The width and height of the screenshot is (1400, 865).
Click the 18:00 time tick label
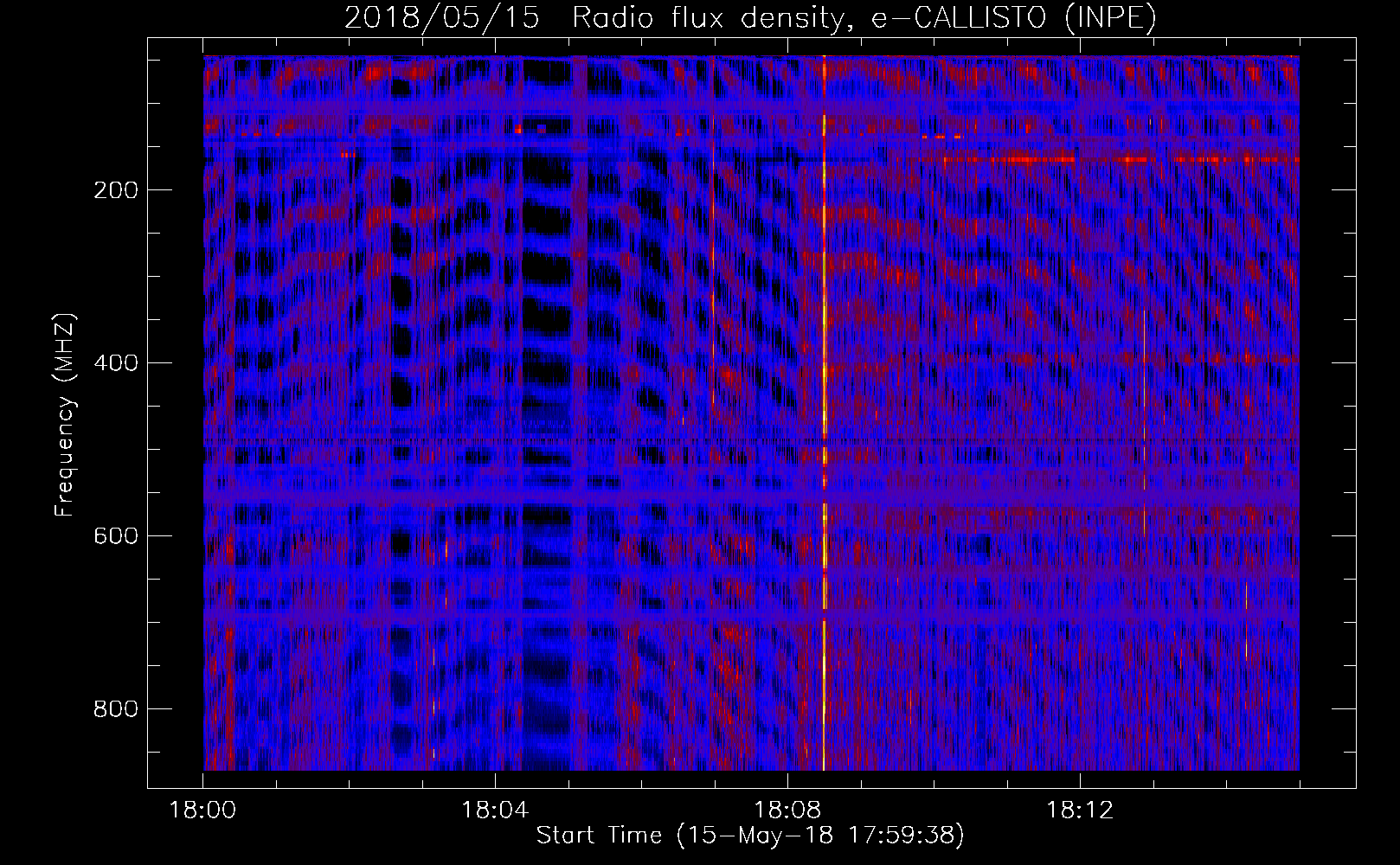coord(202,811)
